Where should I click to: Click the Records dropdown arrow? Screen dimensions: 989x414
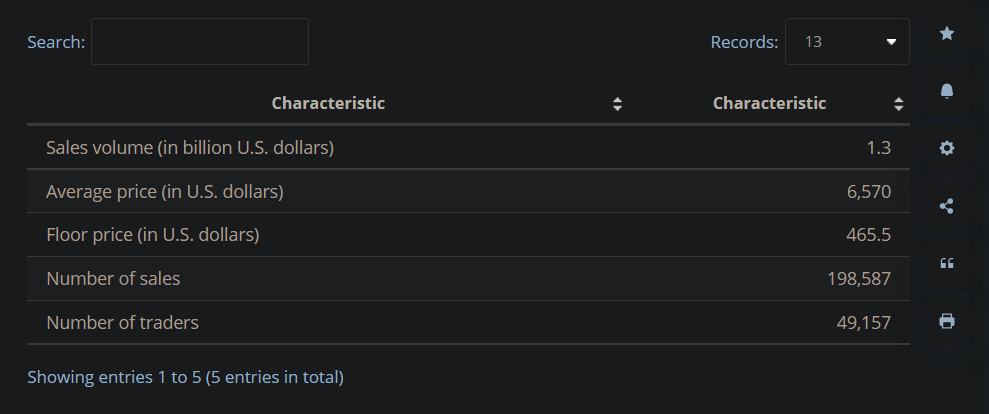tap(891, 42)
